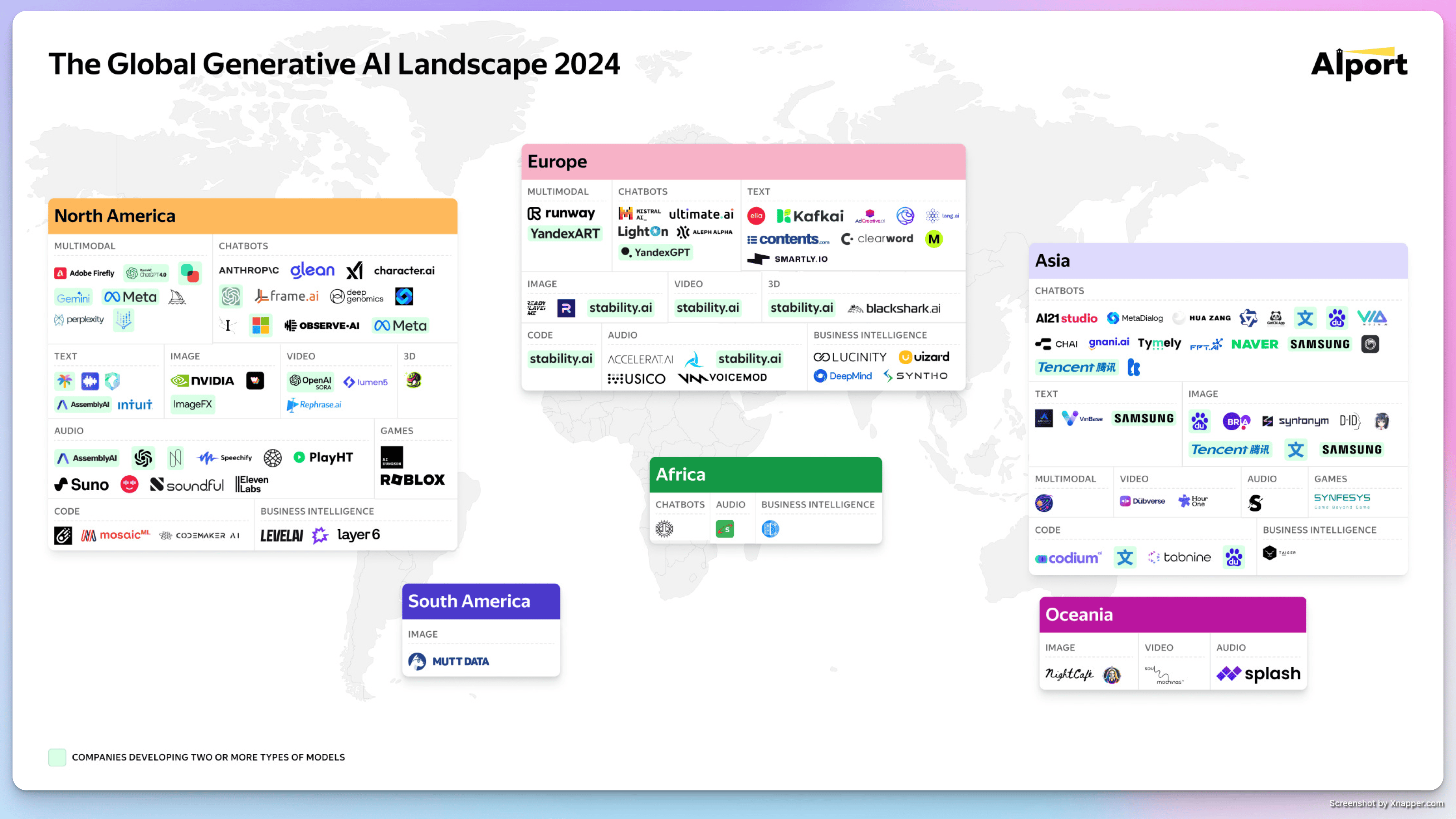Click the YandexART label

[x=565, y=234]
